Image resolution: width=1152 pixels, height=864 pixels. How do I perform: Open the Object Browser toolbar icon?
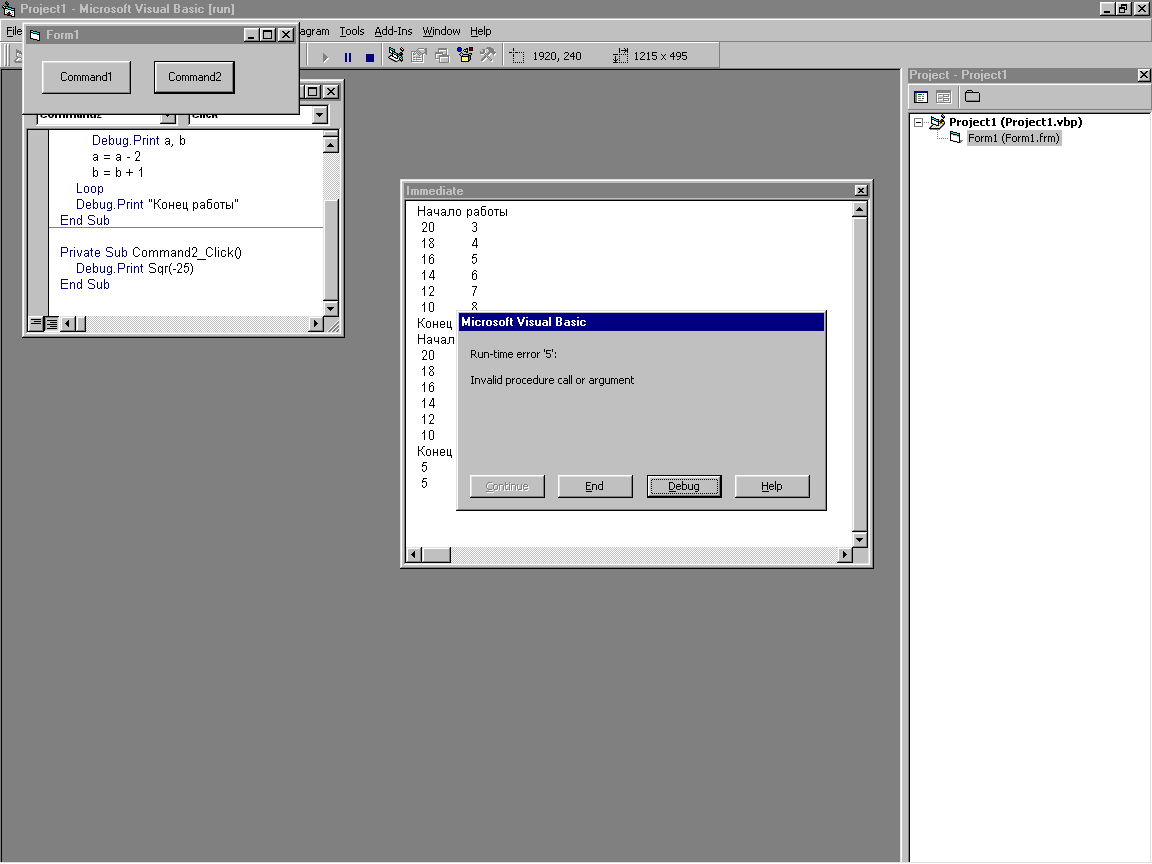[465, 56]
